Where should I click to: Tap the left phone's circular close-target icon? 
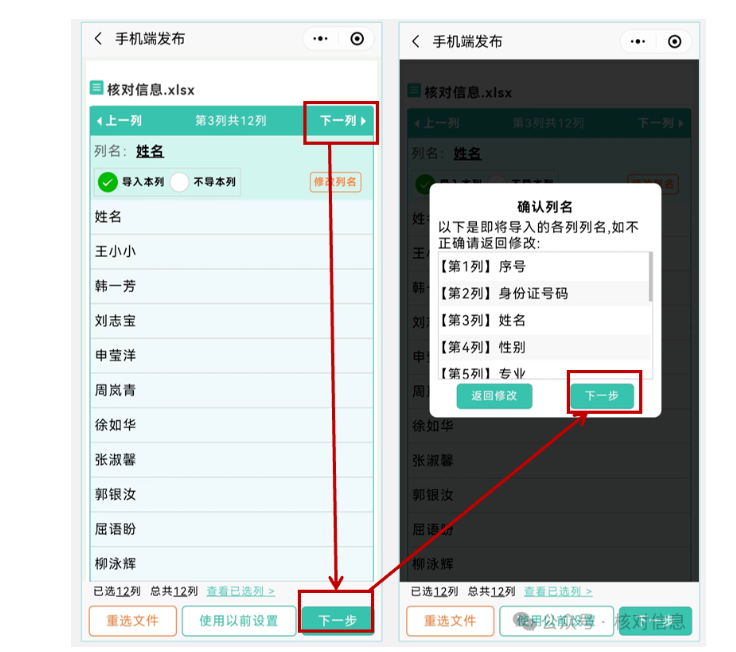click(x=357, y=38)
